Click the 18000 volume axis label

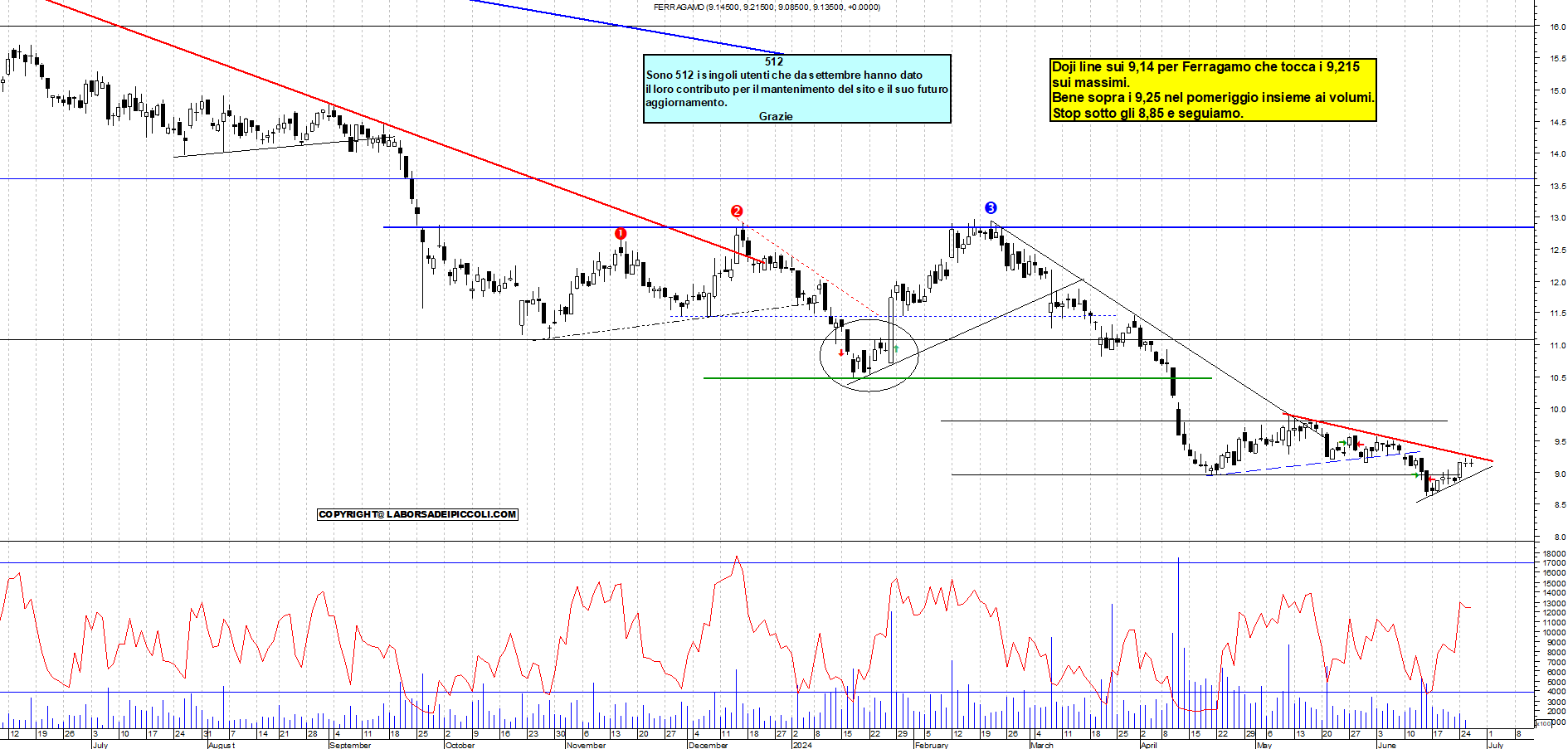(x=1554, y=553)
